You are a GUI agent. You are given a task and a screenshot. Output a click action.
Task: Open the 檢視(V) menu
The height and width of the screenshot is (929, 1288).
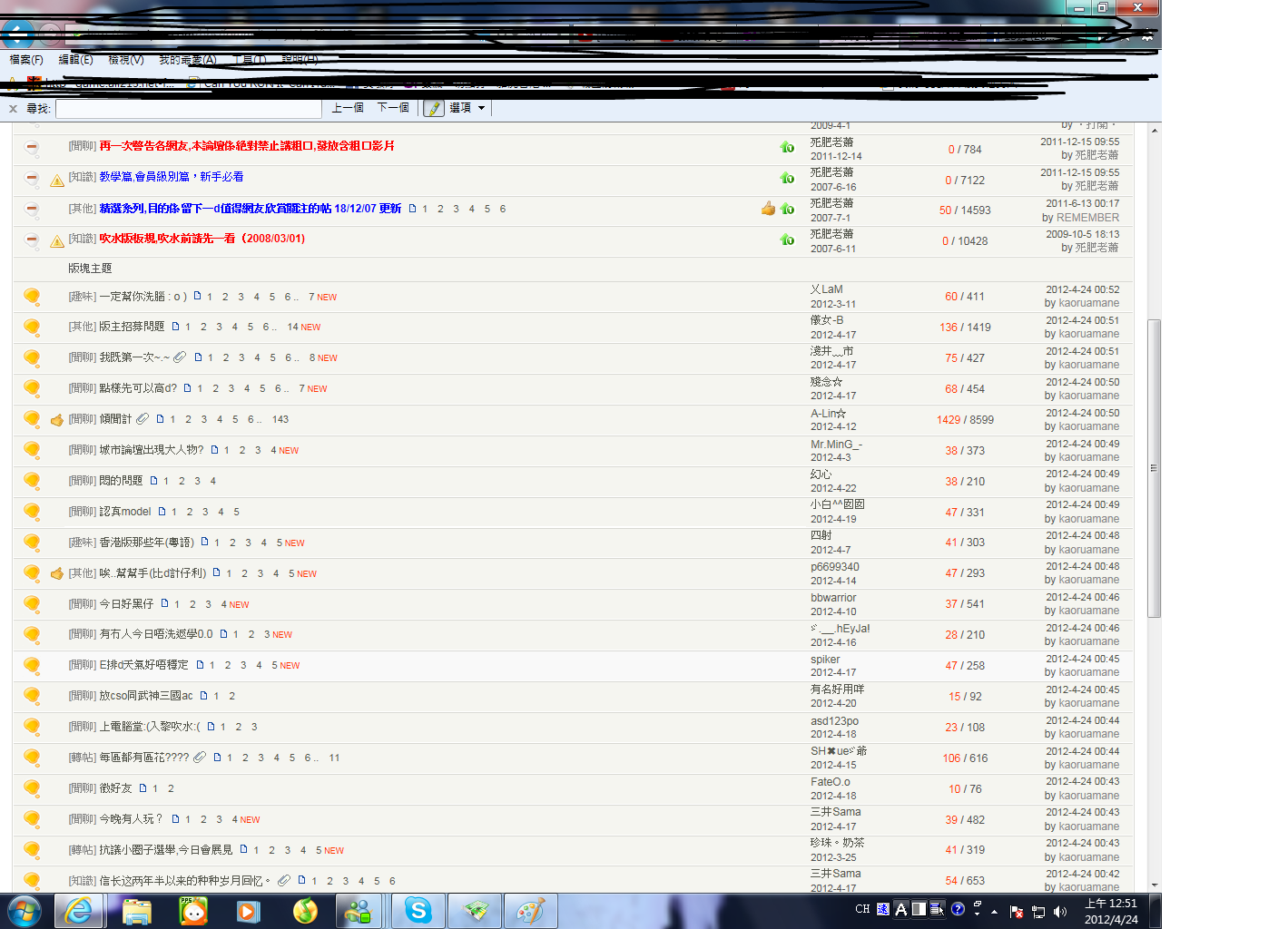point(126,60)
